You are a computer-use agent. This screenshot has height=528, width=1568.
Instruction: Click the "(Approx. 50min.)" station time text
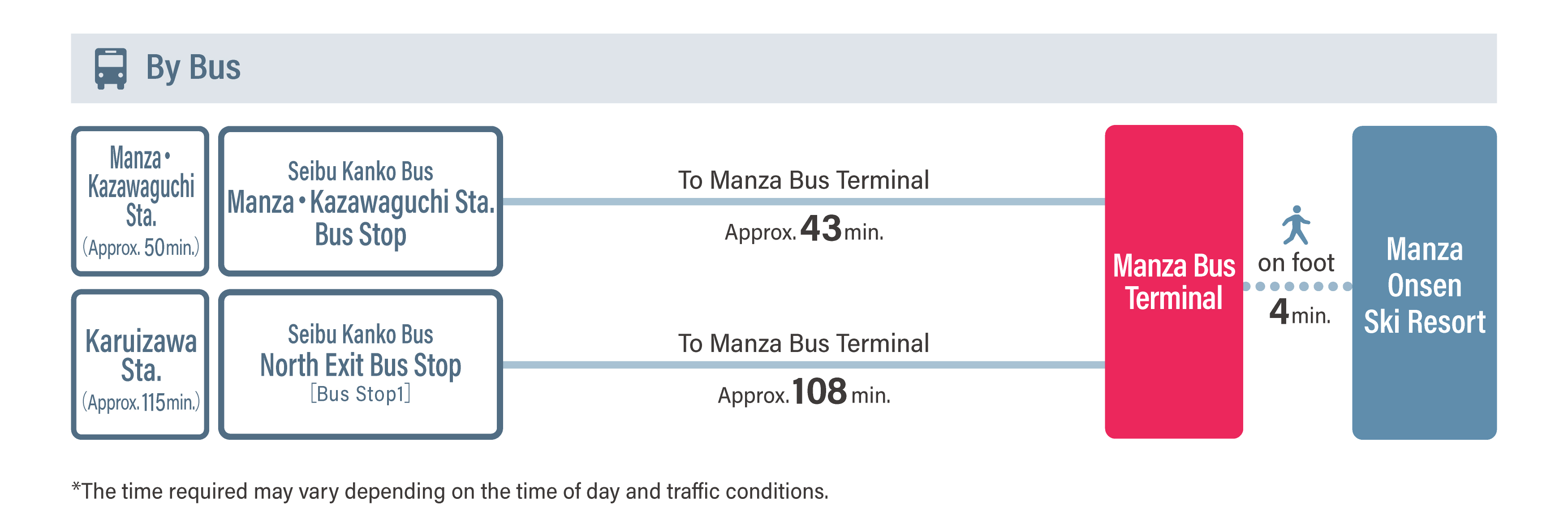(141, 248)
